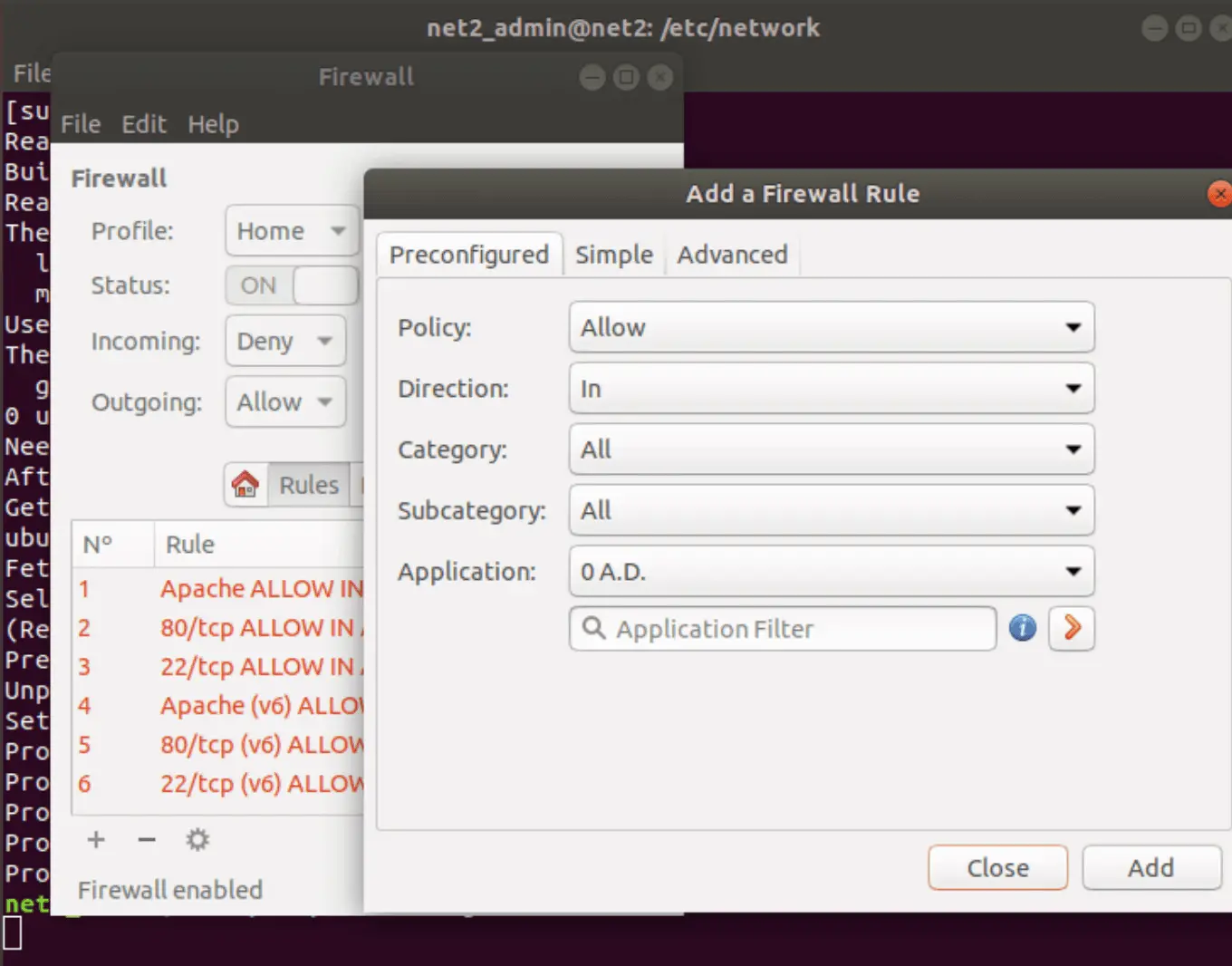Screen dimensions: 1232x966
Task: Open the Incoming dropdown showing Deny
Action: pyautogui.click(x=285, y=341)
